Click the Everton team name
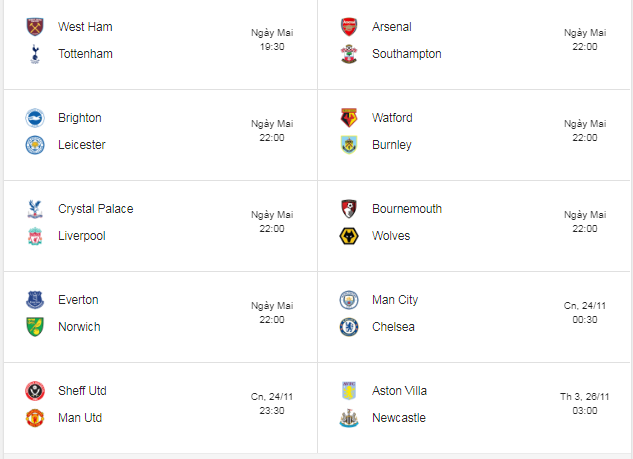This screenshot has width=633, height=459. 78,300
